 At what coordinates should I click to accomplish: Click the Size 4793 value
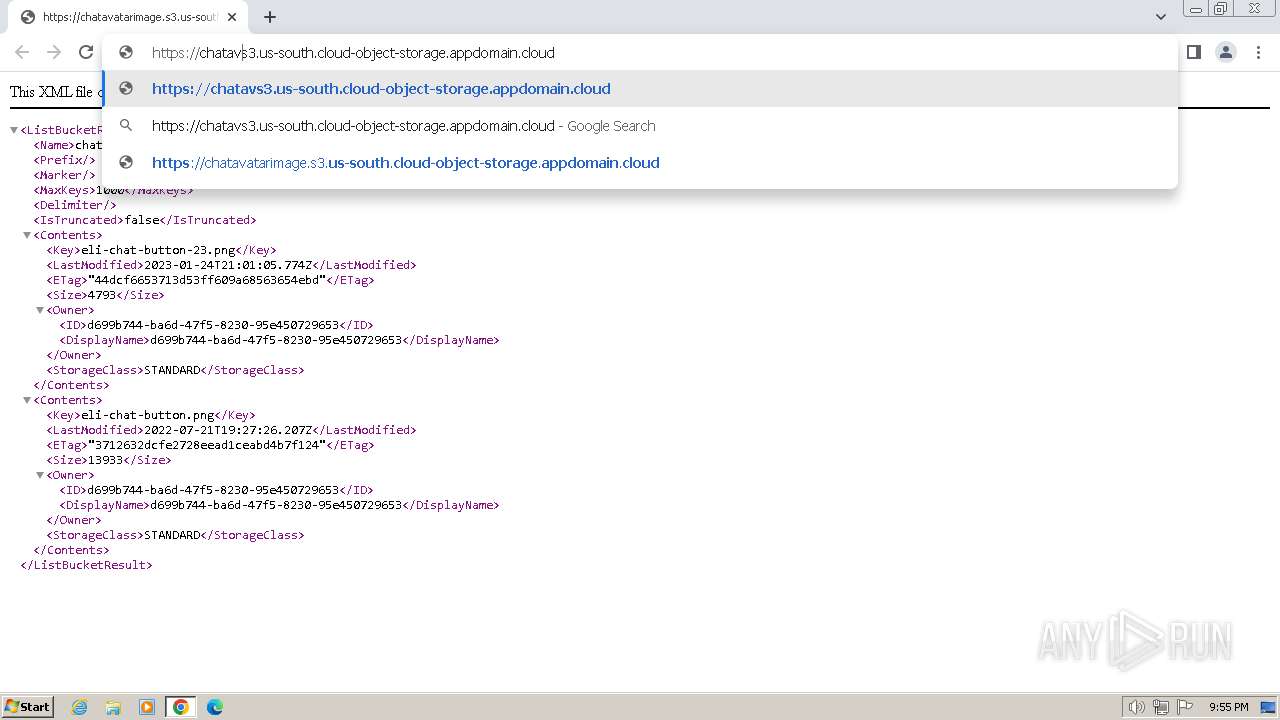pos(102,295)
